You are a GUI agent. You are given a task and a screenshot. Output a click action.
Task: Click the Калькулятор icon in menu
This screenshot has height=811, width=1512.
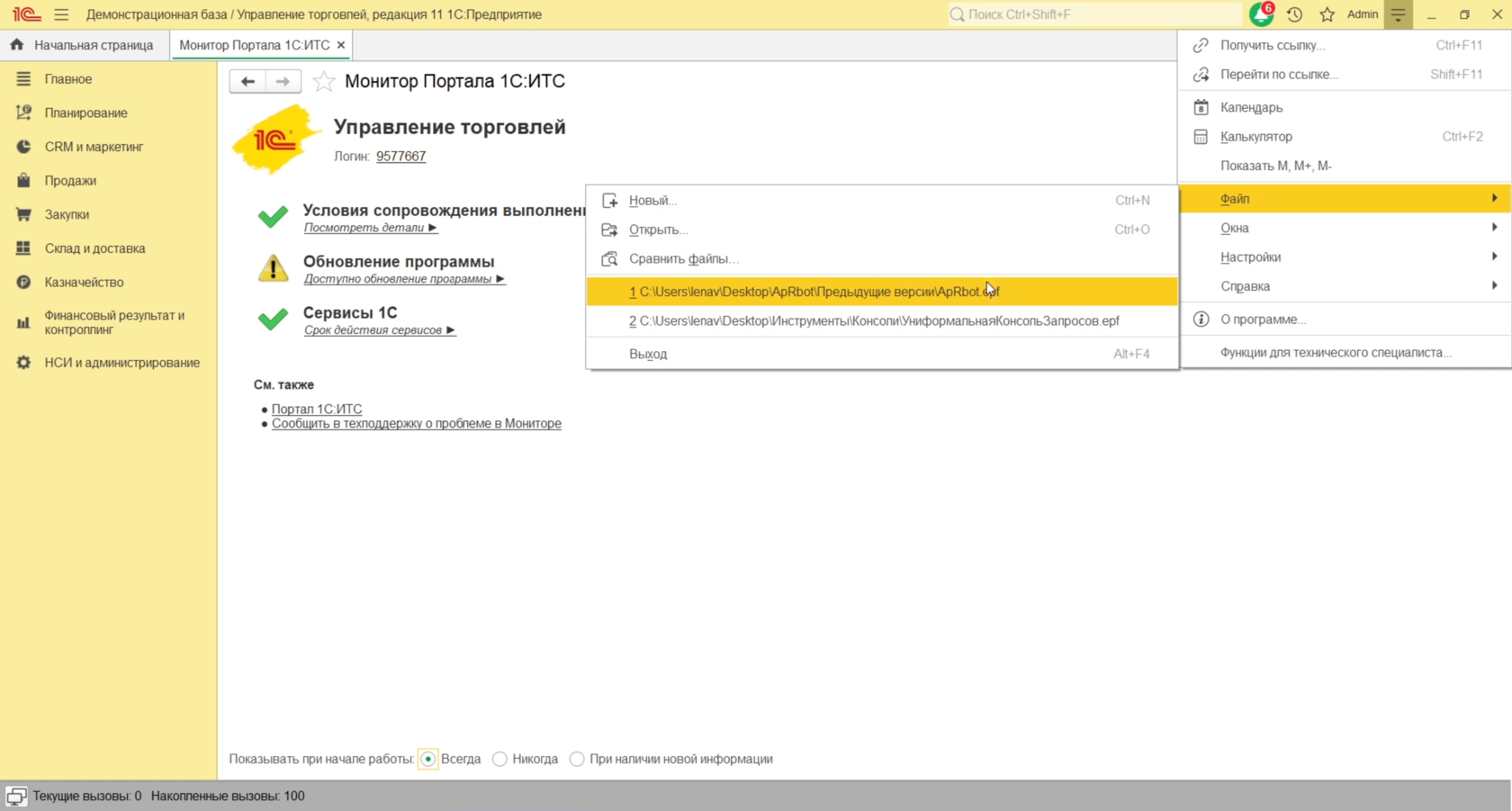pyautogui.click(x=1201, y=137)
